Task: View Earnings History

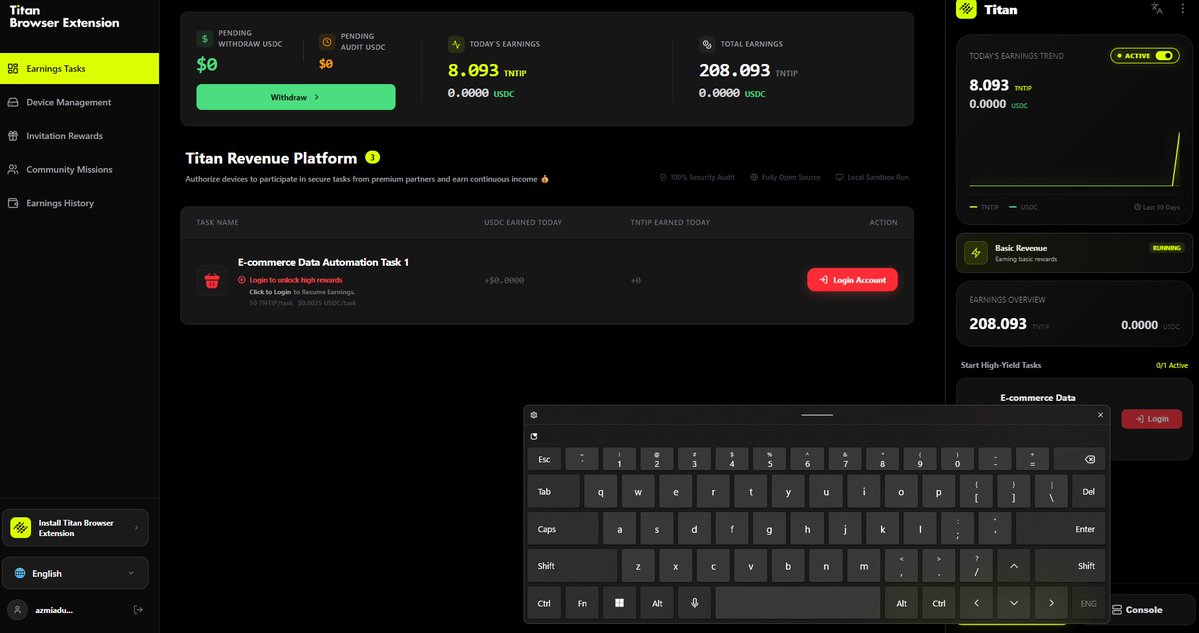Action: coord(80,203)
